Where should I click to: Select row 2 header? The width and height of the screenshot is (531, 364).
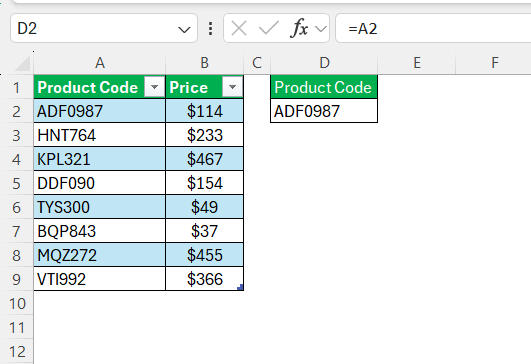click(17, 111)
